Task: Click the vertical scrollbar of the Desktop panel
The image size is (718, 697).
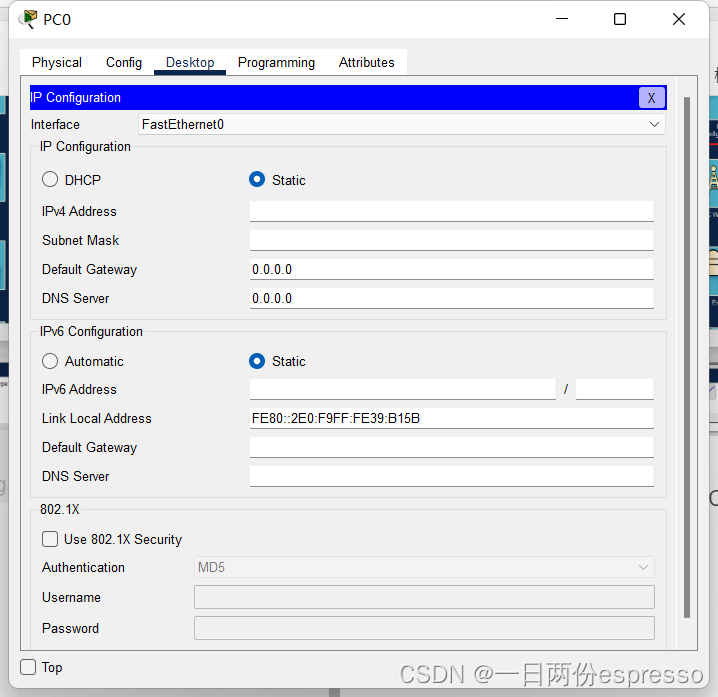Action: pos(686,357)
